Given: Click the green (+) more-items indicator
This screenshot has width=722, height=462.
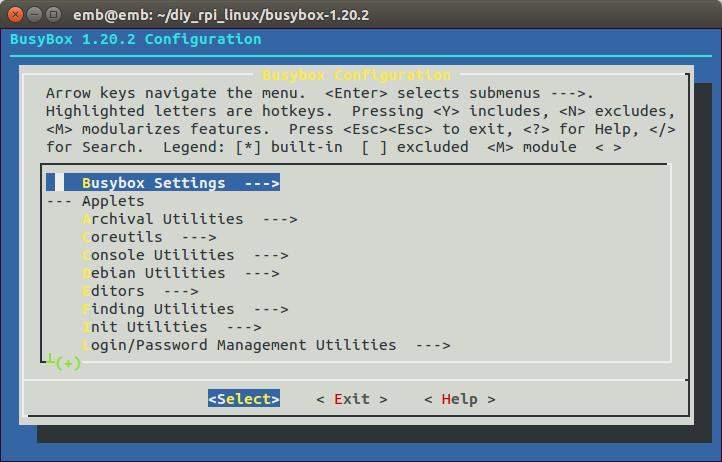Looking at the screenshot, I should 68,363.
